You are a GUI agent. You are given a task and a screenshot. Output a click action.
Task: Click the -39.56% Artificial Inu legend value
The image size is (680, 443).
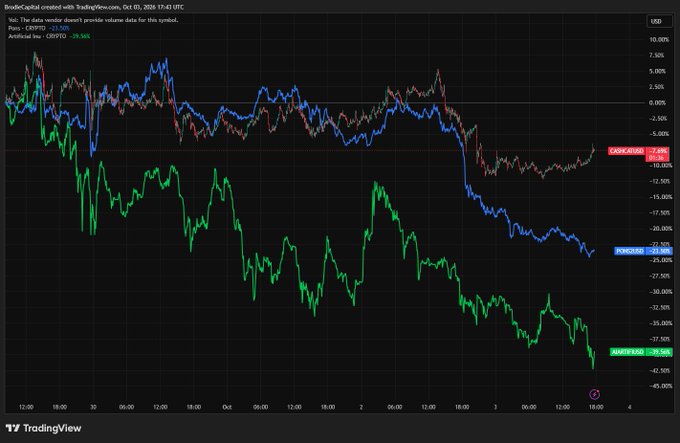(x=80, y=36)
